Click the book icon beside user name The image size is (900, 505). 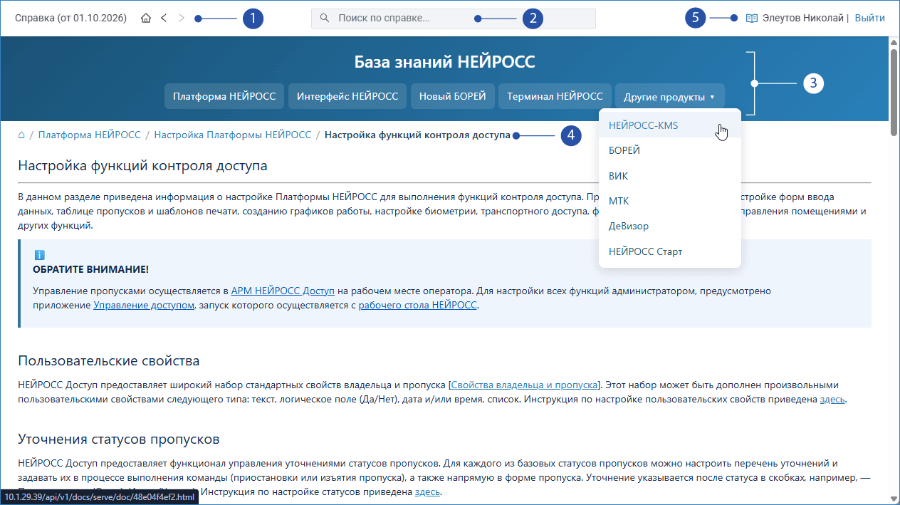click(x=751, y=18)
